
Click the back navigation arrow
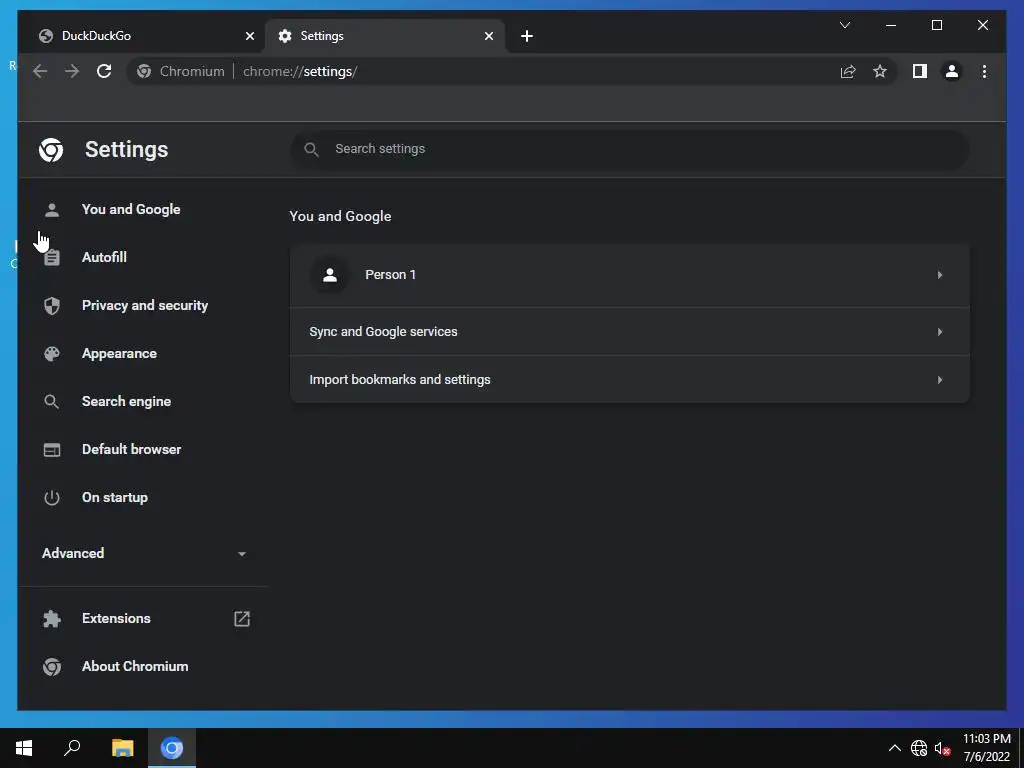(x=40, y=71)
